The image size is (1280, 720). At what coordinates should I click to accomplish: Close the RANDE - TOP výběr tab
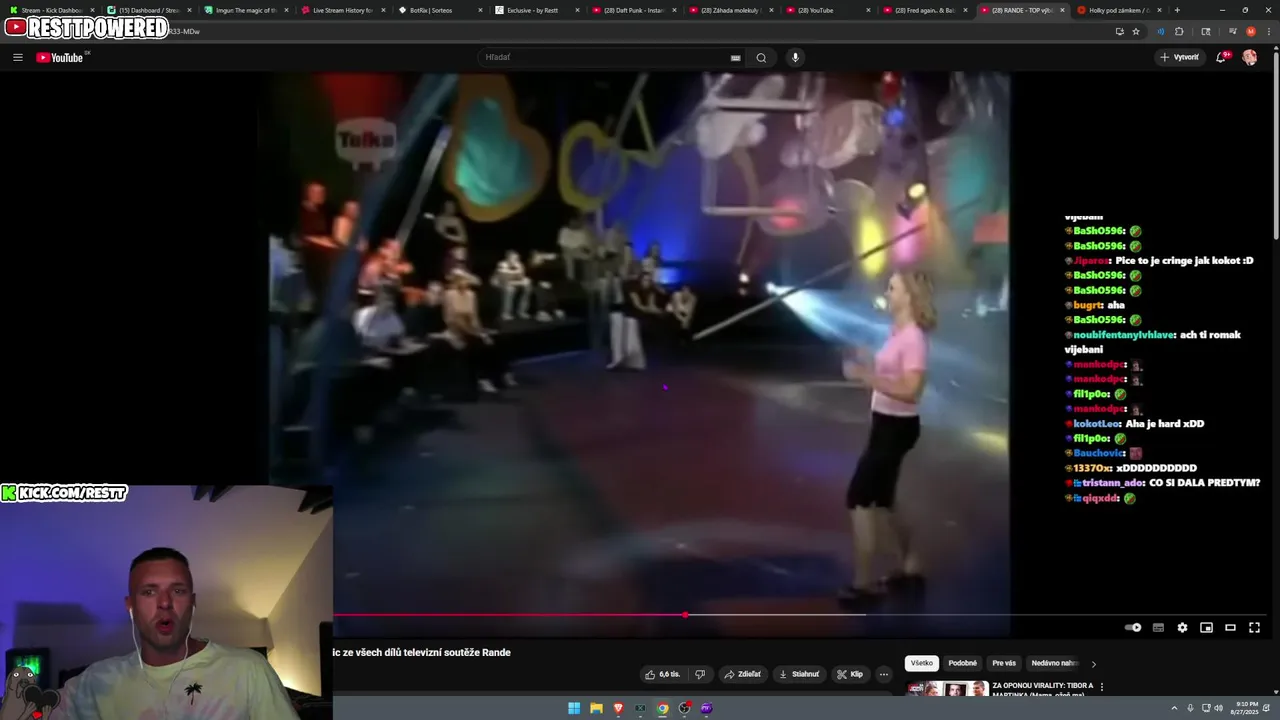coord(1062,10)
